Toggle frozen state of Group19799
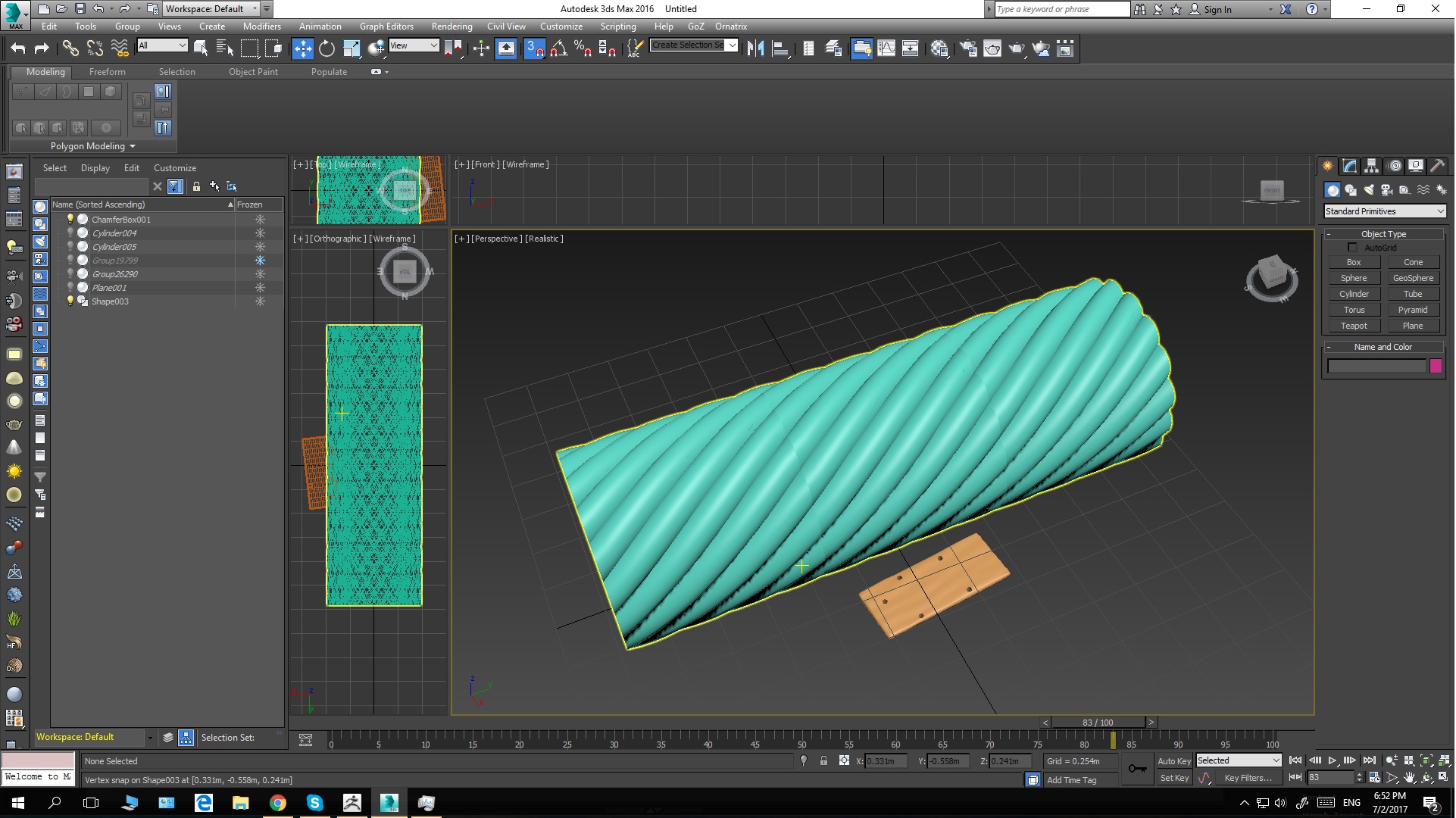Image resolution: width=1456 pixels, height=818 pixels. coord(260,261)
